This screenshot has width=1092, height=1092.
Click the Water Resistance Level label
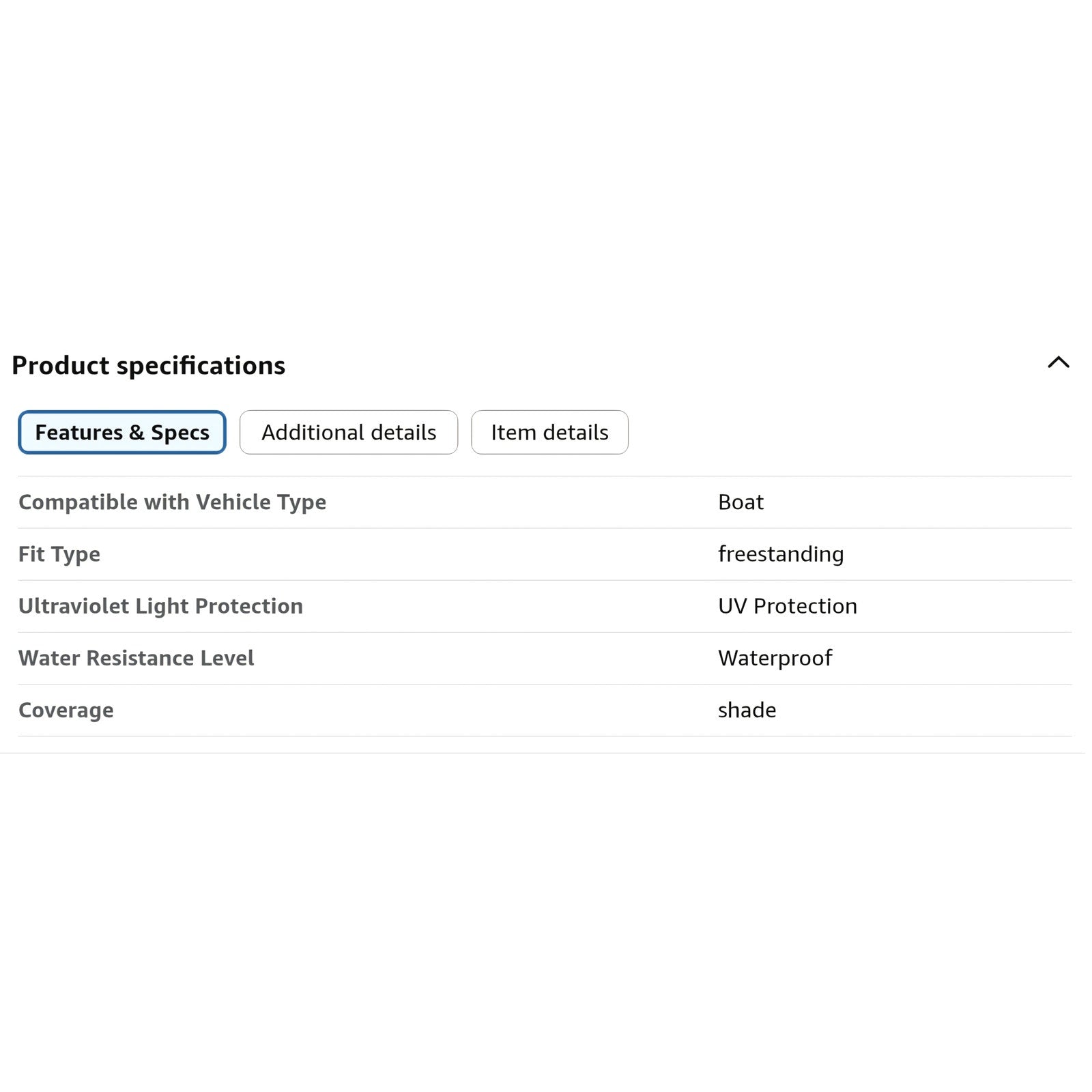point(136,658)
